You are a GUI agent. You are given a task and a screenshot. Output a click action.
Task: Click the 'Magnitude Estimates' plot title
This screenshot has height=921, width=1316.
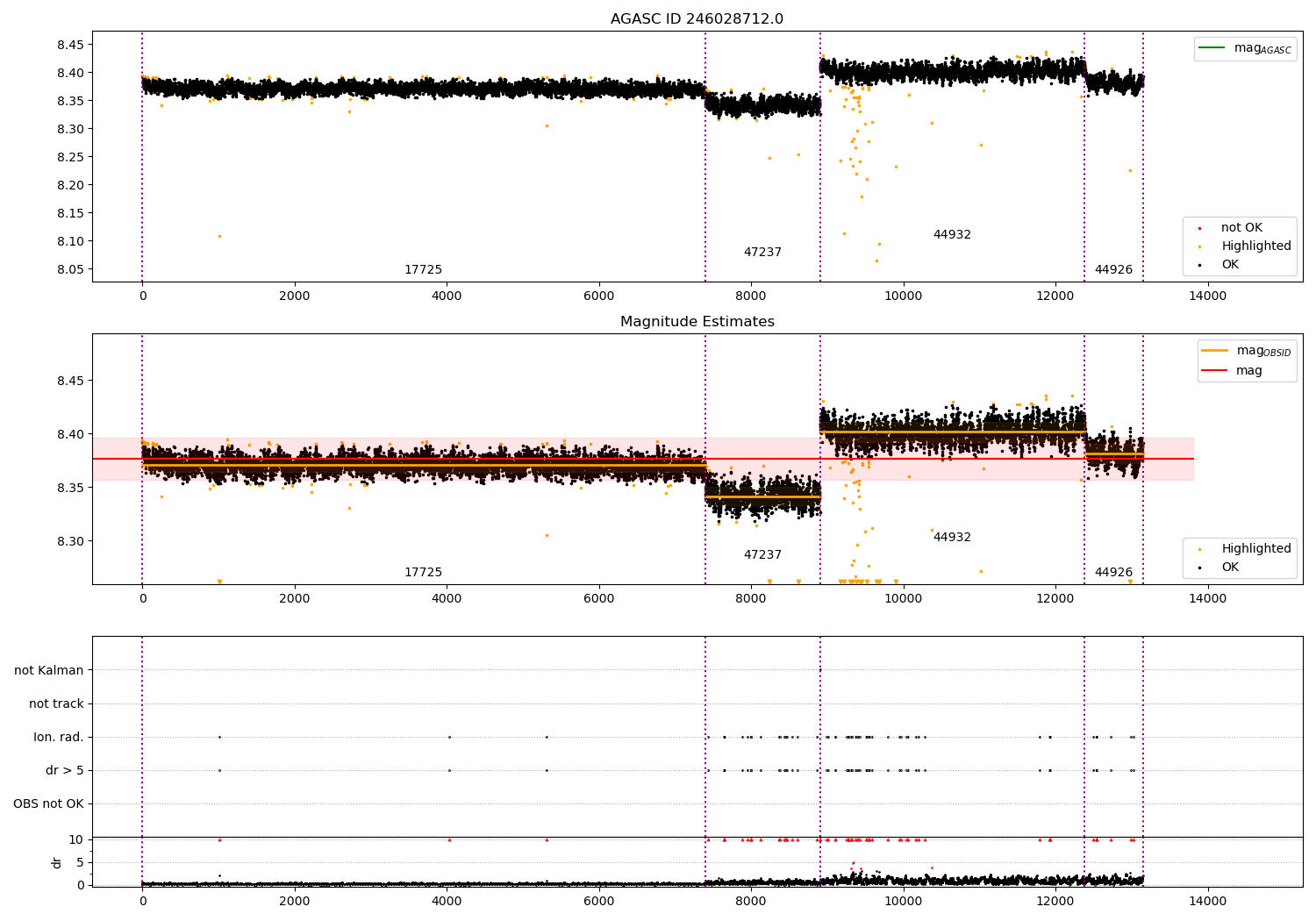coord(697,322)
